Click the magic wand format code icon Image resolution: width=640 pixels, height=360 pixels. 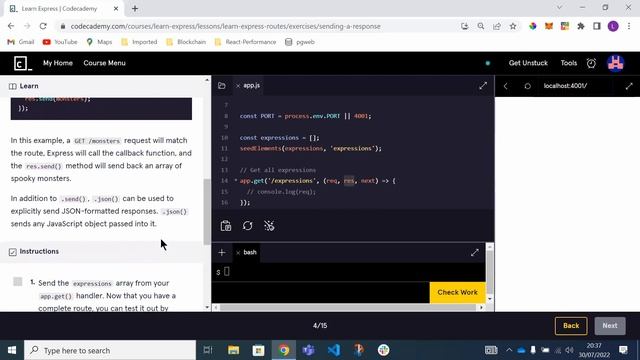tap(269, 226)
